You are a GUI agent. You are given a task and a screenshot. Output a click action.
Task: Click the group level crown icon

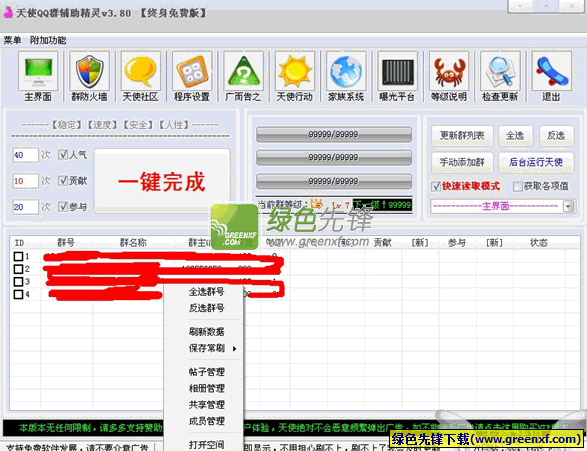pyautogui.click(x=317, y=204)
